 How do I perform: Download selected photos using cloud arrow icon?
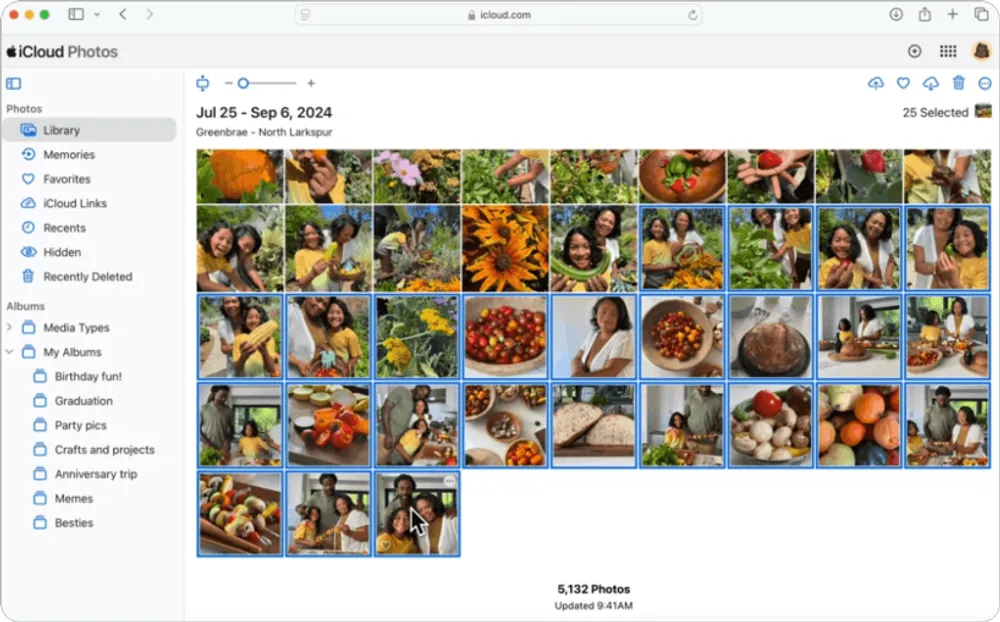tap(930, 84)
